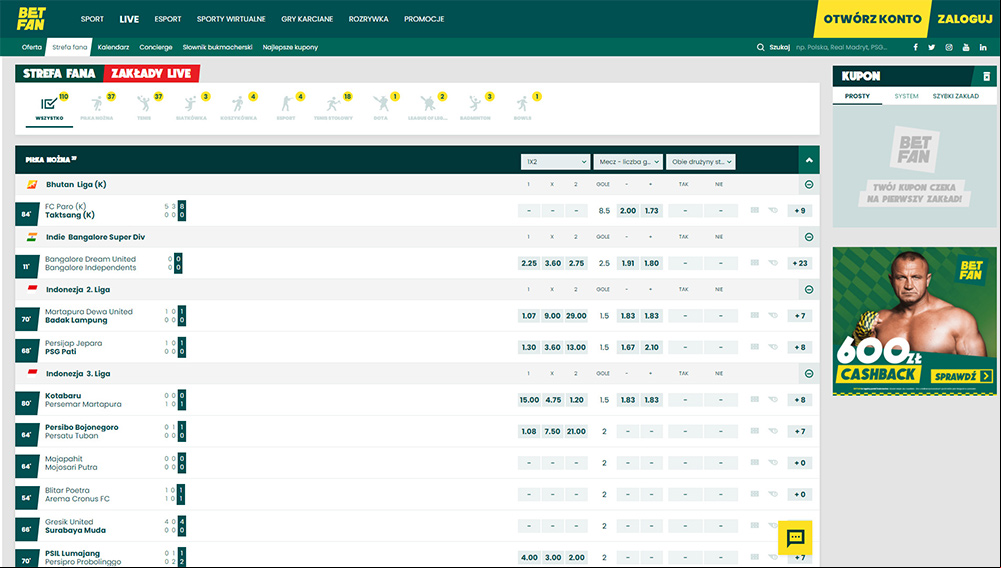1001x568 pixels.
Task: Click the ZALOGUJ button
Action: (x=965, y=19)
